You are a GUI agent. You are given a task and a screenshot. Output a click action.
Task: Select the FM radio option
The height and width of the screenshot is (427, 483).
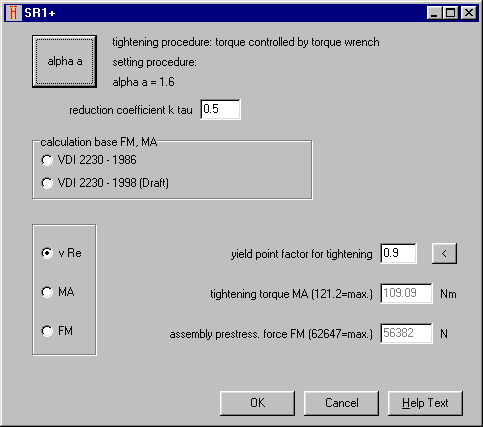(47, 331)
